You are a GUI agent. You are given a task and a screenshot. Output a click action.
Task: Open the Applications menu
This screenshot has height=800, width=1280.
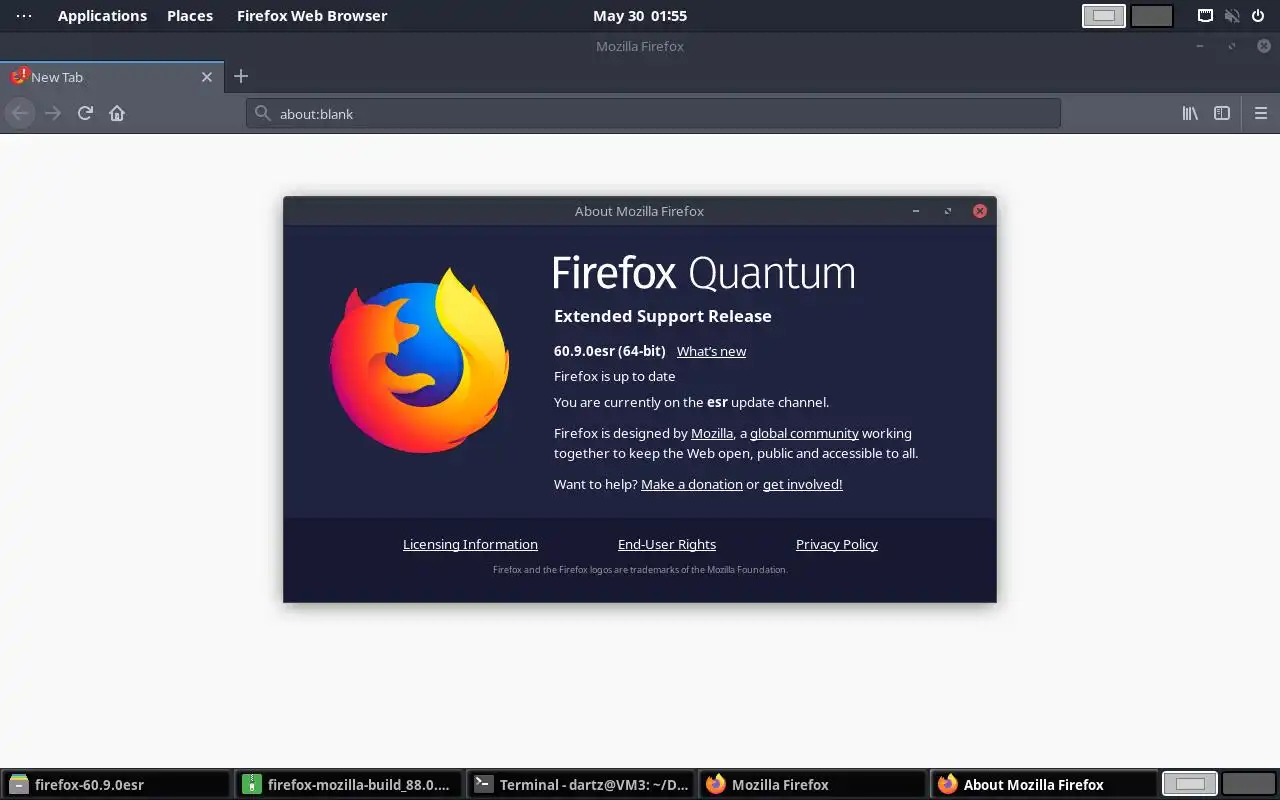coord(102,16)
